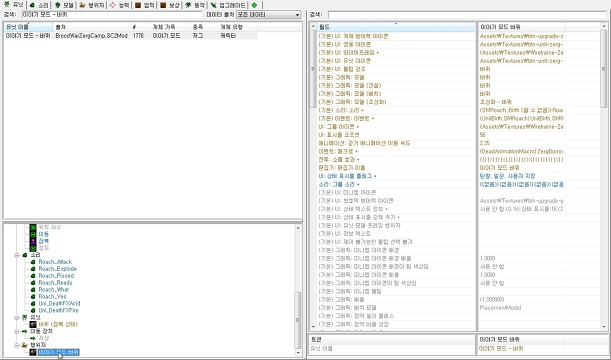This screenshot has width=611, height=360.
Task: Click the brown box icon on the 업적 tab
Action: (138, 5)
